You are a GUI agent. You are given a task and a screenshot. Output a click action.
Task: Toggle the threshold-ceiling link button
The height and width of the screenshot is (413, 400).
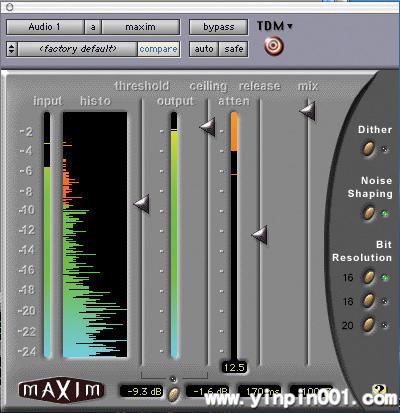pos(173,394)
